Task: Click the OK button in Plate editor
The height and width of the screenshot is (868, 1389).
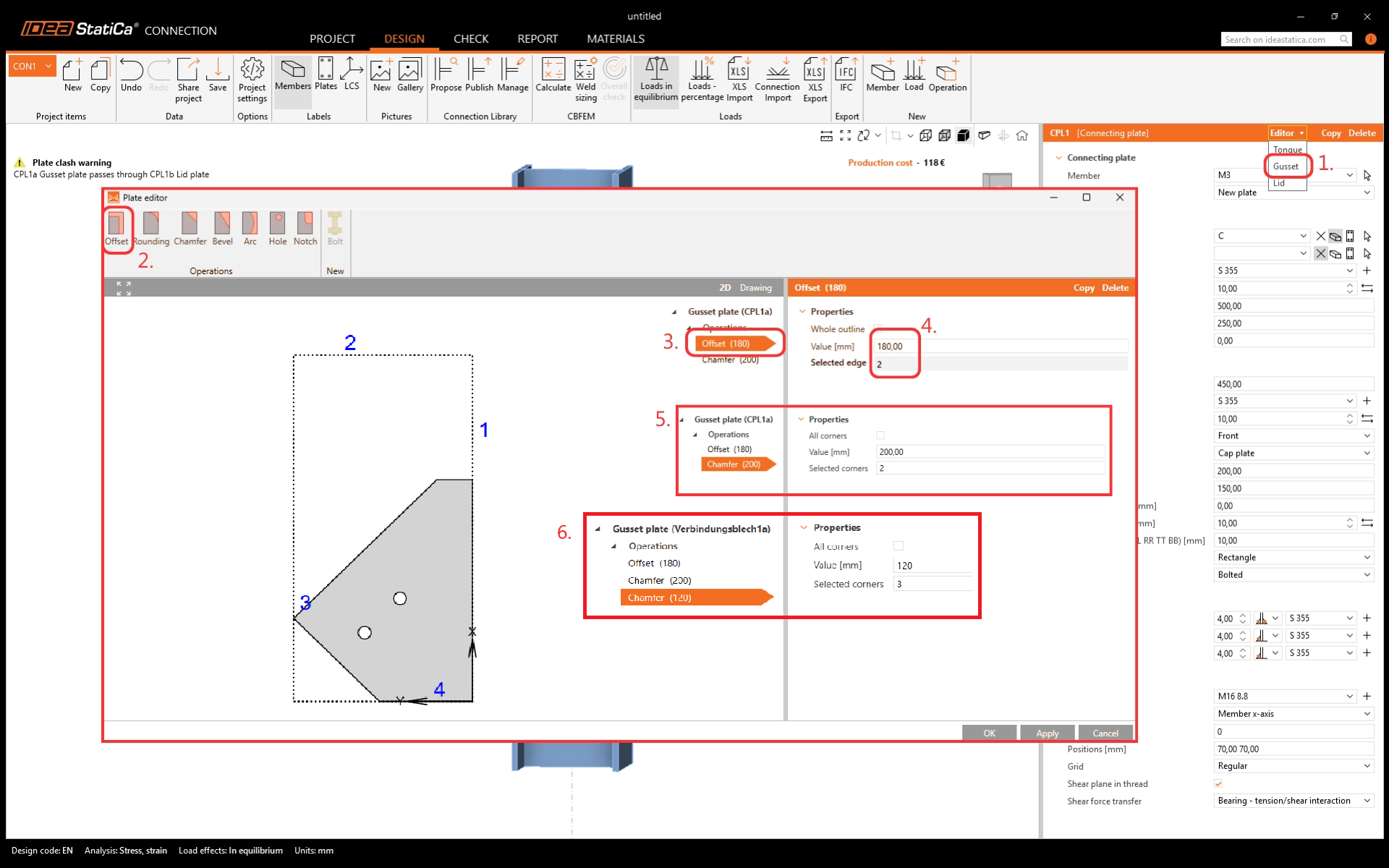Action: tap(988, 733)
